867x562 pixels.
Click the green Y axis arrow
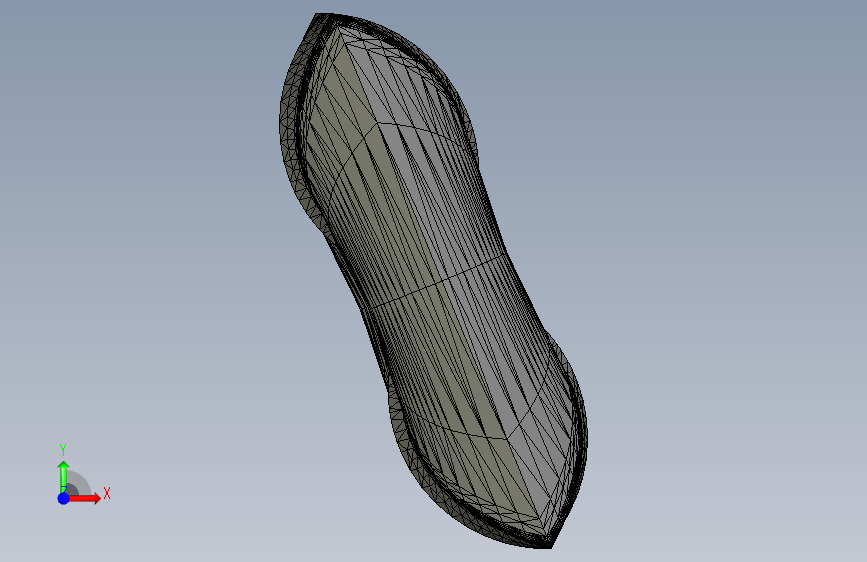(x=64, y=477)
